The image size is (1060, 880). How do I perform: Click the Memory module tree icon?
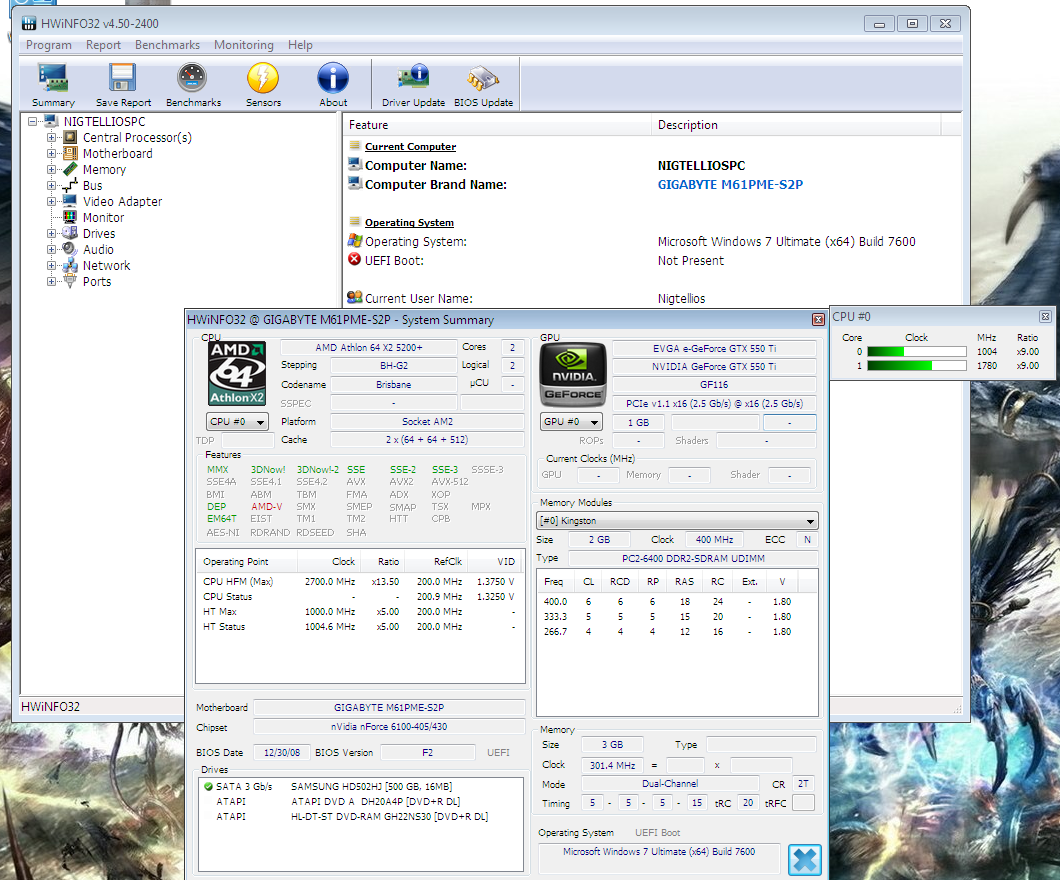(70, 170)
